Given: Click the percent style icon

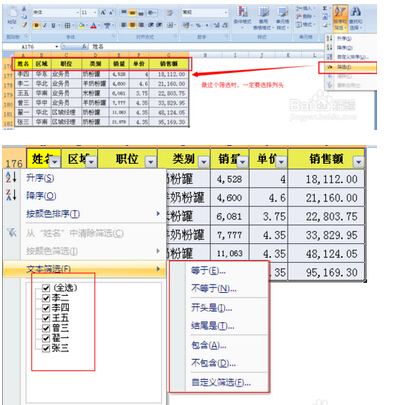Looking at the screenshot, I should (x=198, y=25).
